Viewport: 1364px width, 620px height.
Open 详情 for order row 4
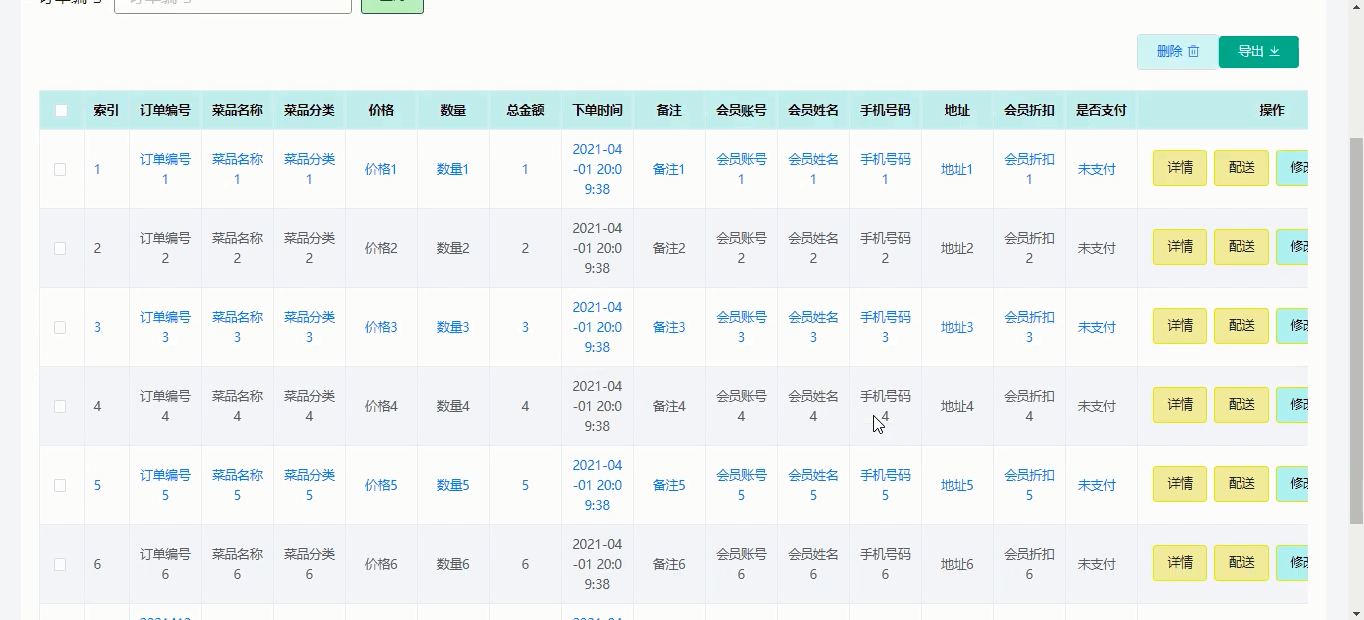1180,405
